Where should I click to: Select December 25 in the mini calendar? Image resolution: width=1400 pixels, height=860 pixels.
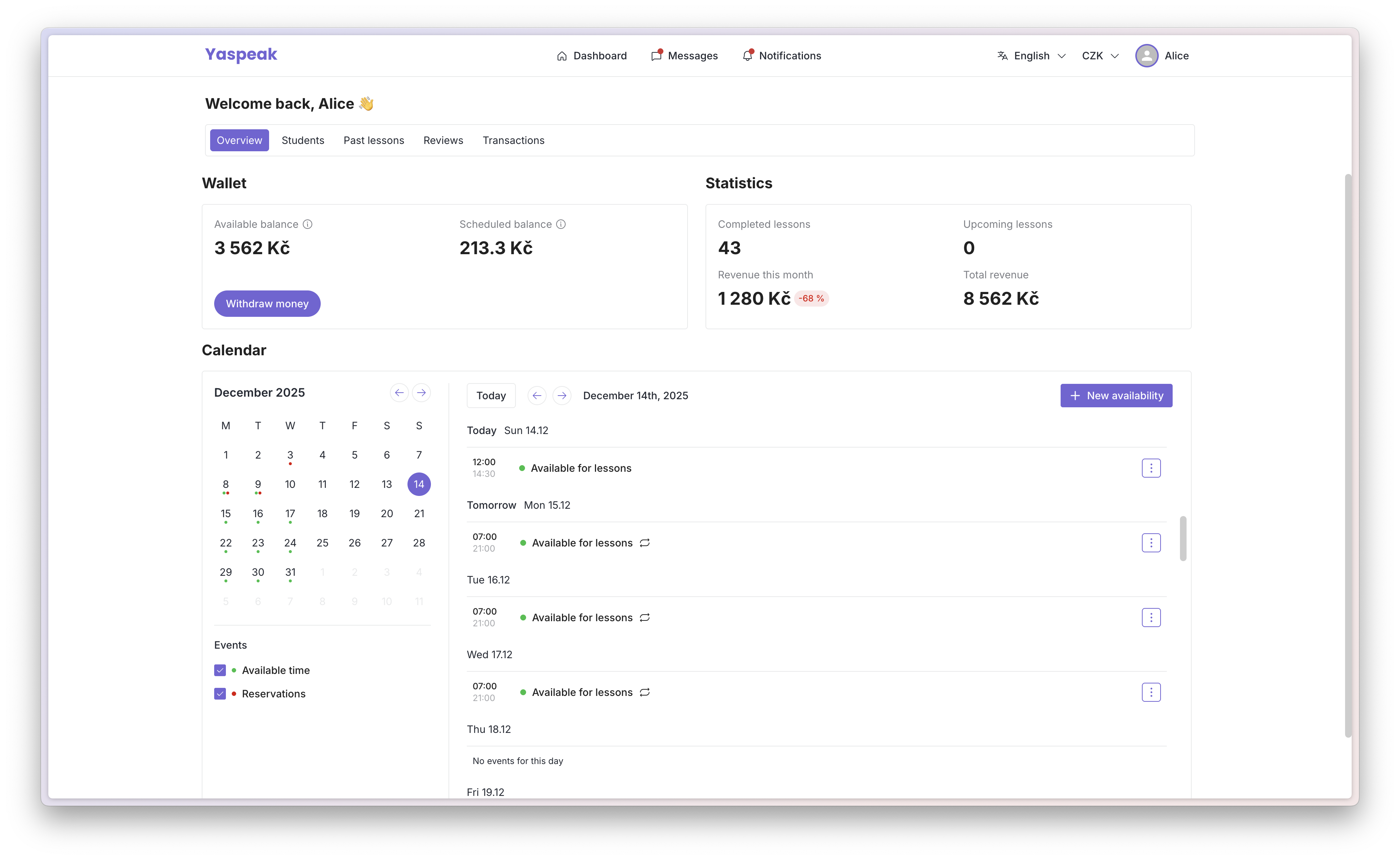click(322, 542)
